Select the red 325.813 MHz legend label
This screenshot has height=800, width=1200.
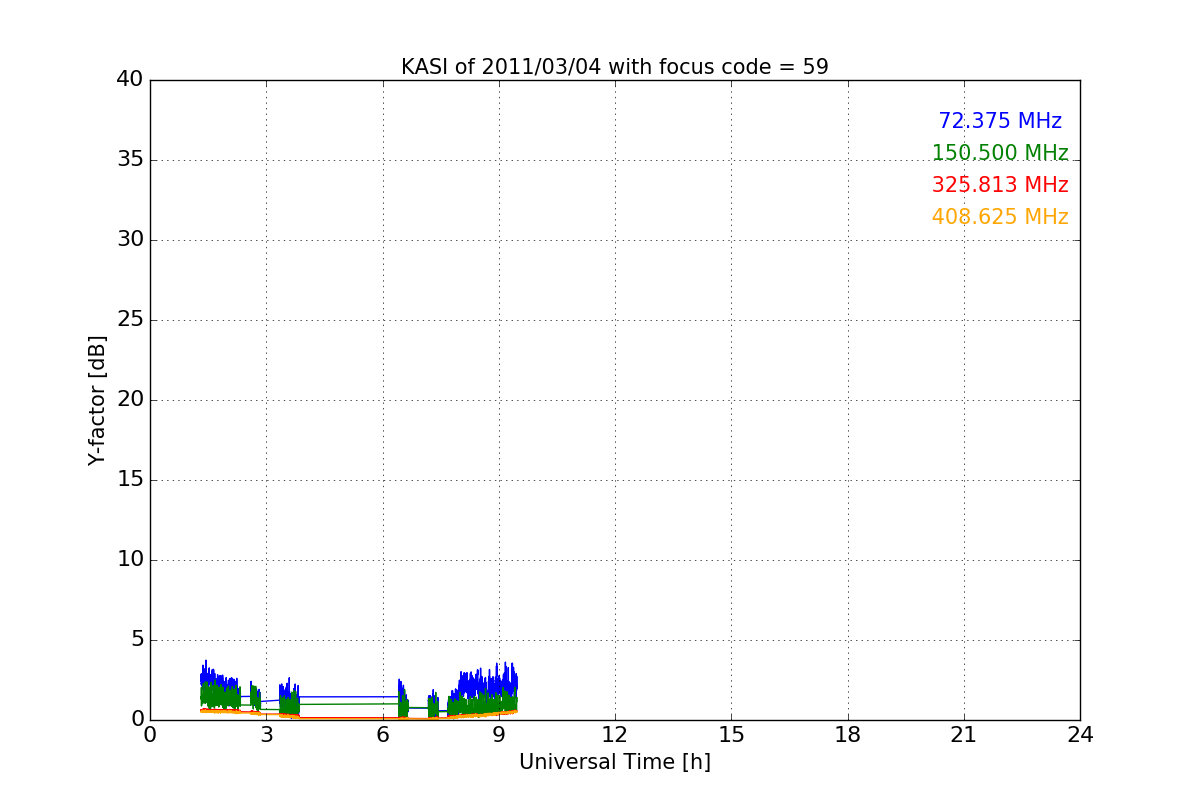click(1000, 185)
